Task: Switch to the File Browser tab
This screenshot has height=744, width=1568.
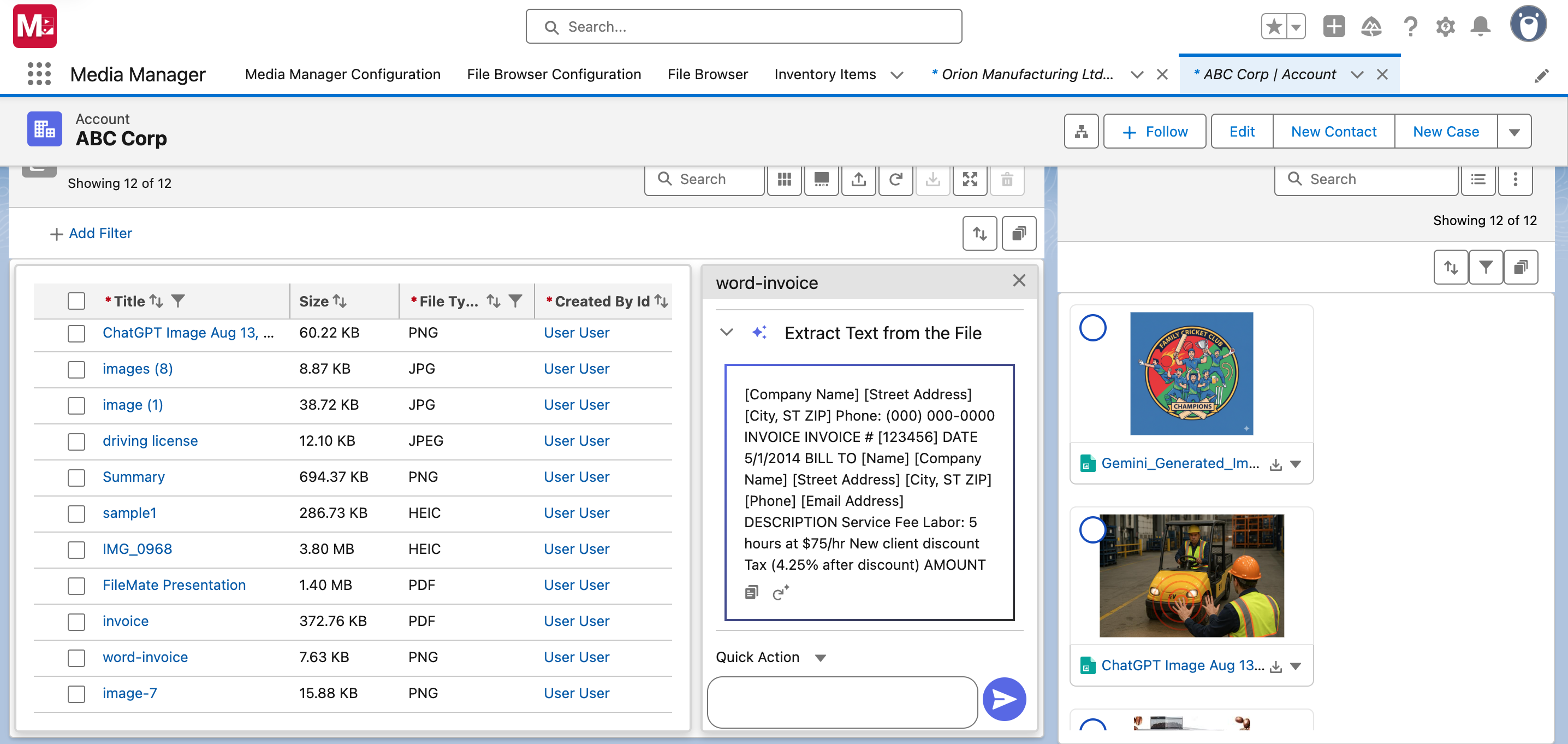Action: (708, 74)
